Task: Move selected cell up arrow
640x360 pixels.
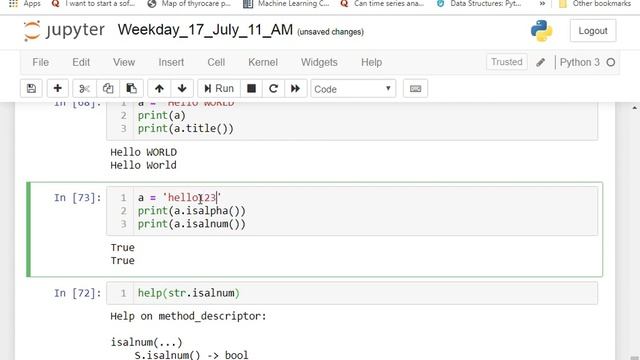Action: (159, 89)
